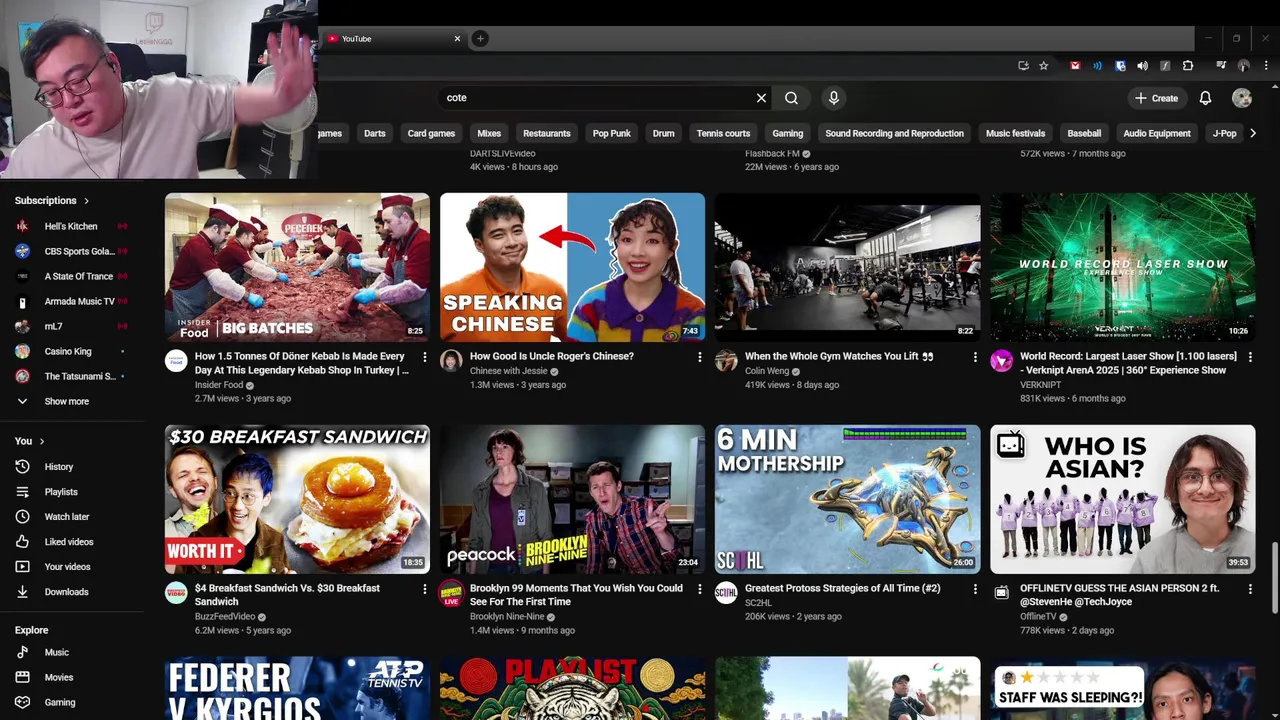Play the Whole Gym Watches You Lift thumbnail
Image resolution: width=1280 pixels, height=720 pixels.
coord(847,267)
